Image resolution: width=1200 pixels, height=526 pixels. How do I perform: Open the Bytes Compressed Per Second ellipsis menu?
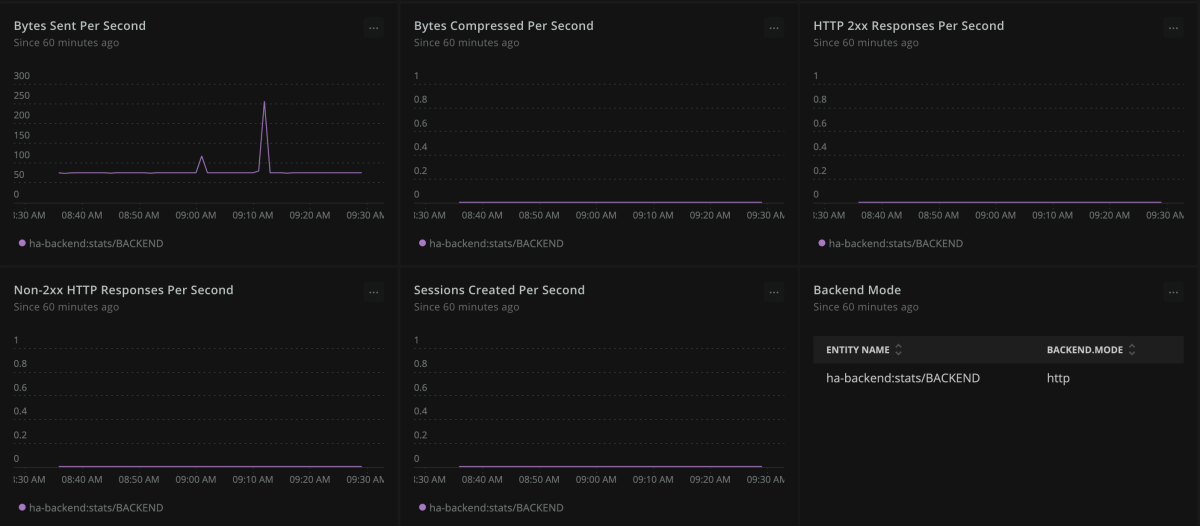(774, 28)
